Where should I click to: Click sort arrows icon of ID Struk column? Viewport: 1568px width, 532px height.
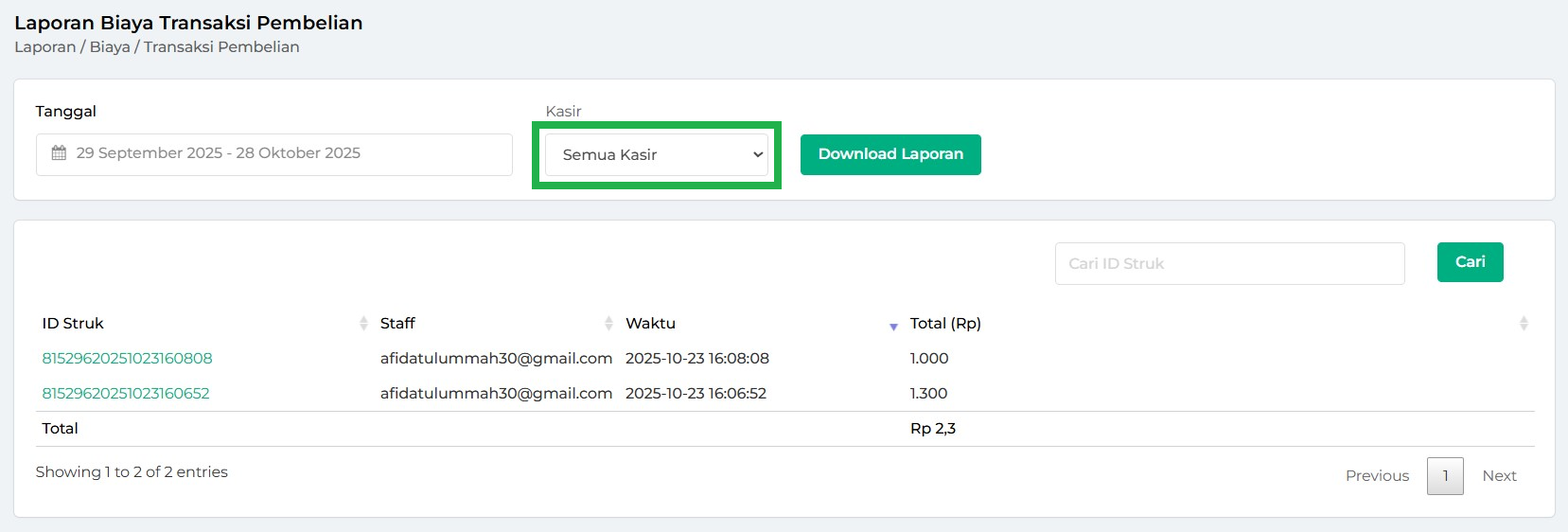[363, 324]
